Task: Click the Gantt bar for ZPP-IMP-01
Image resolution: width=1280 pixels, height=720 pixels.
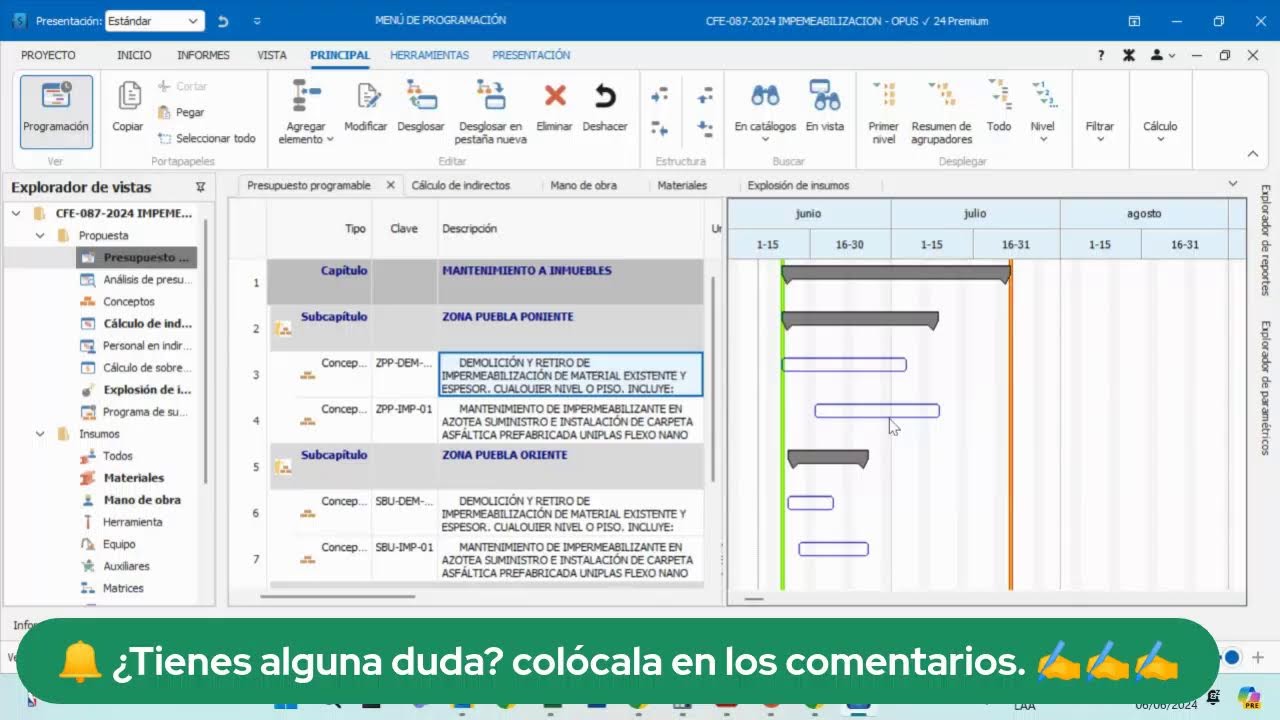Action: click(x=877, y=411)
